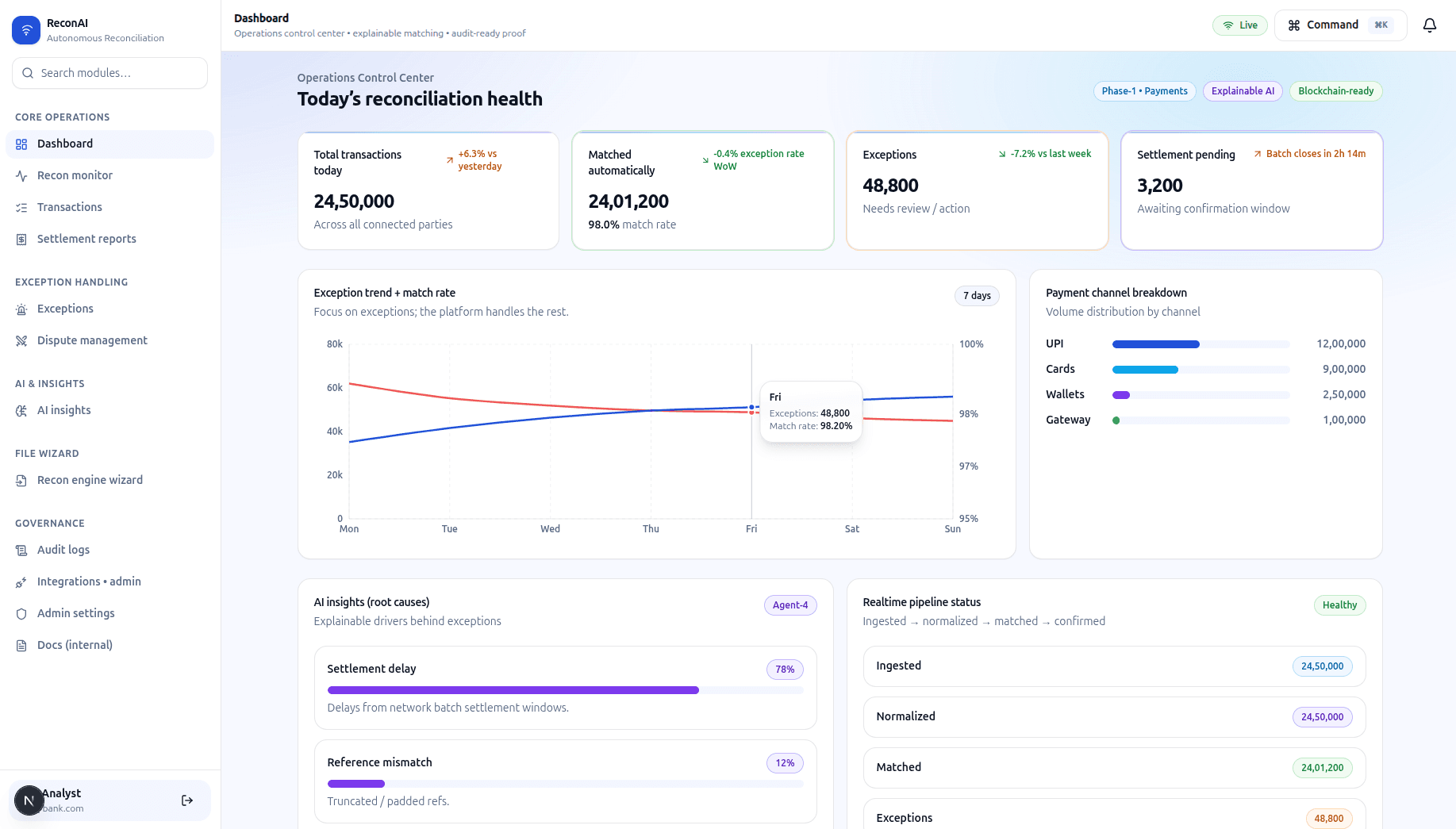Click the notification bell icon

(x=1430, y=25)
